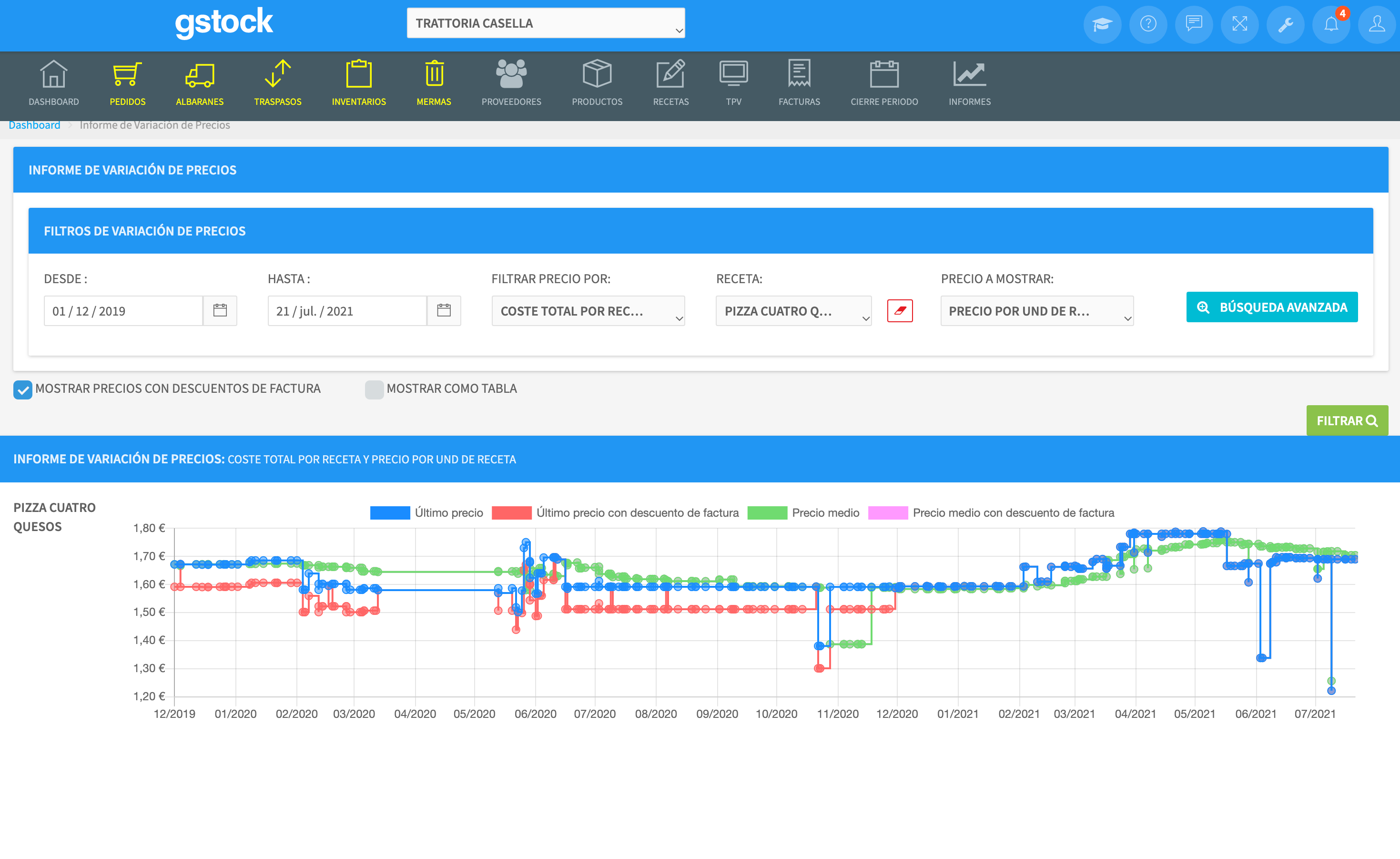Image resolution: width=1400 pixels, height=859 pixels.
Task: Open the DESDE date calendar picker
Action: point(221,310)
